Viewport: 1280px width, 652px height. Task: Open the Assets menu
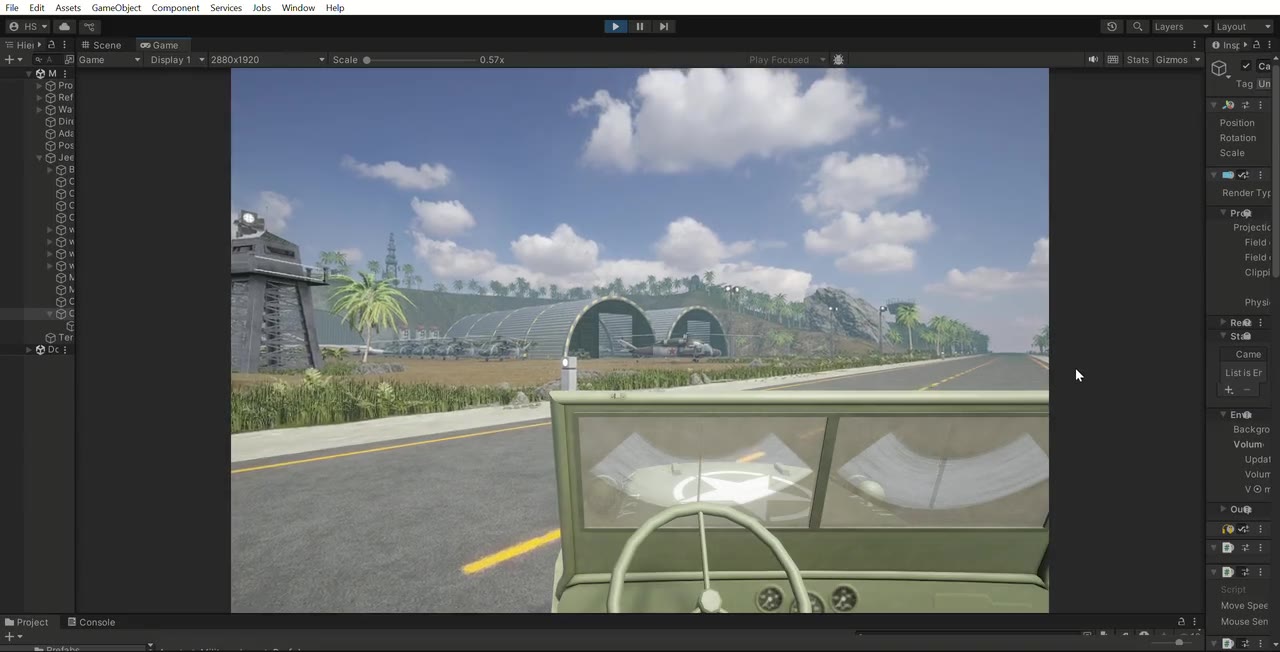68,8
